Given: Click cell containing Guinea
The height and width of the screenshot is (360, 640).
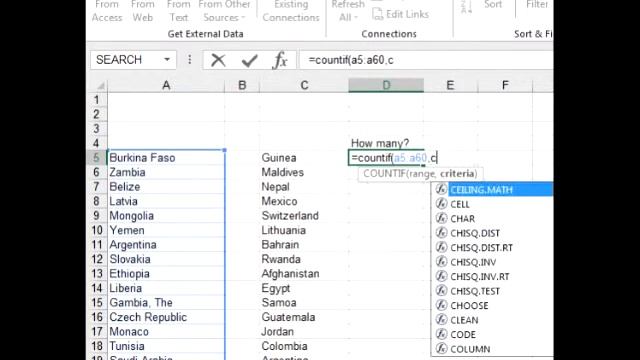Looking at the screenshot, I should tap(304, 158).
